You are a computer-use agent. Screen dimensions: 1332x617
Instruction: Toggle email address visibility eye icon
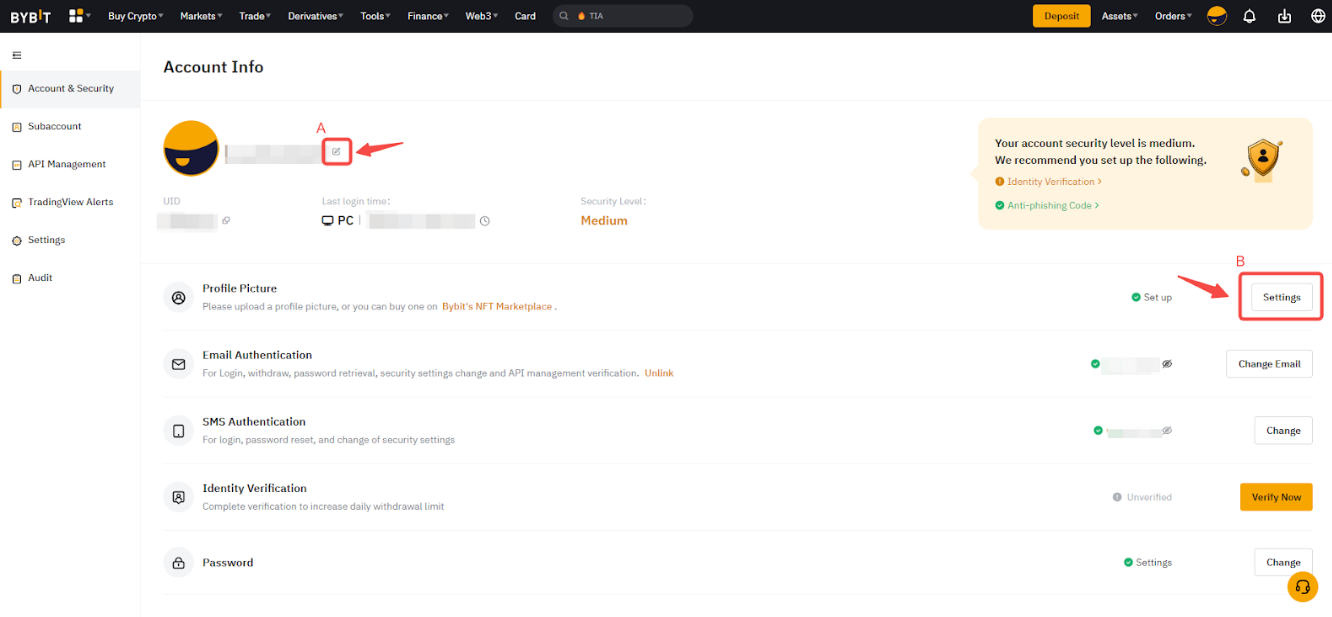pos(1167,364)
